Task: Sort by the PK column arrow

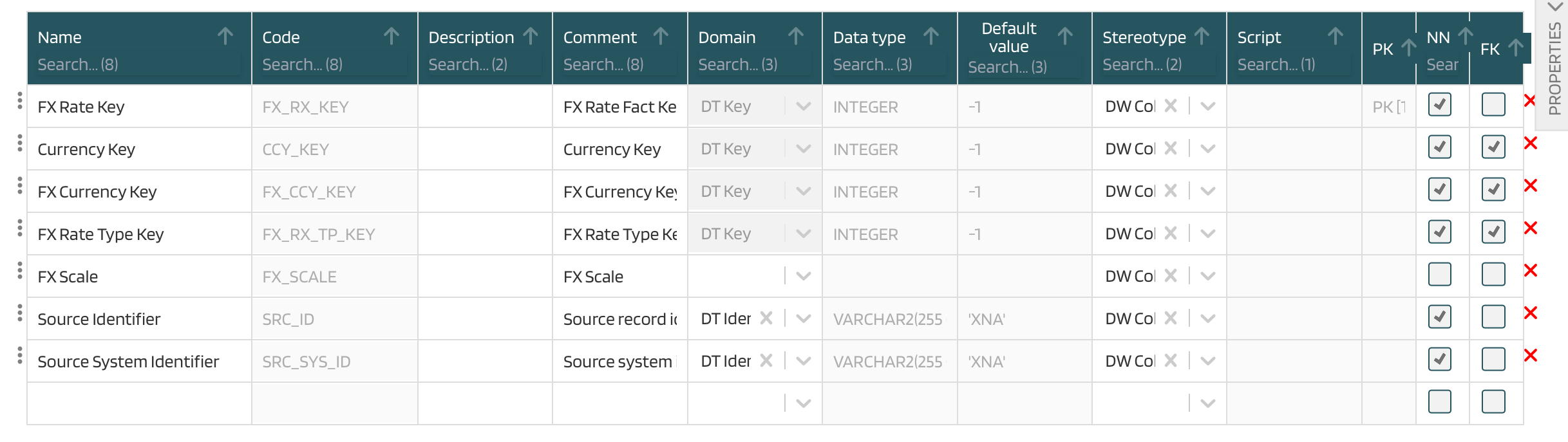Action: [x=1409, y=48]
